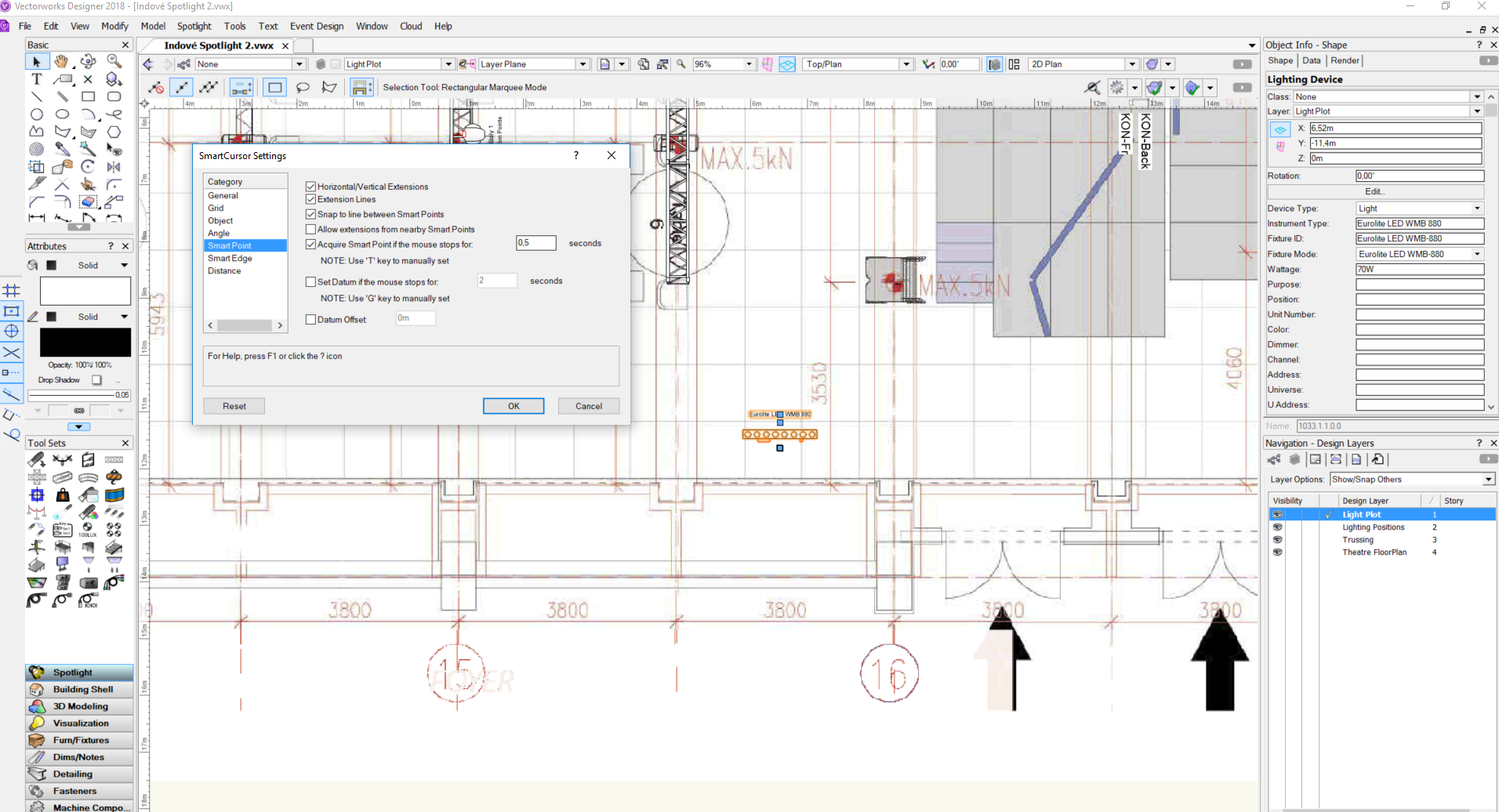Uncheck Horizontal/Vertical Extensions
The height and width of the screenshot is (812, 1499).
(311, 187)
